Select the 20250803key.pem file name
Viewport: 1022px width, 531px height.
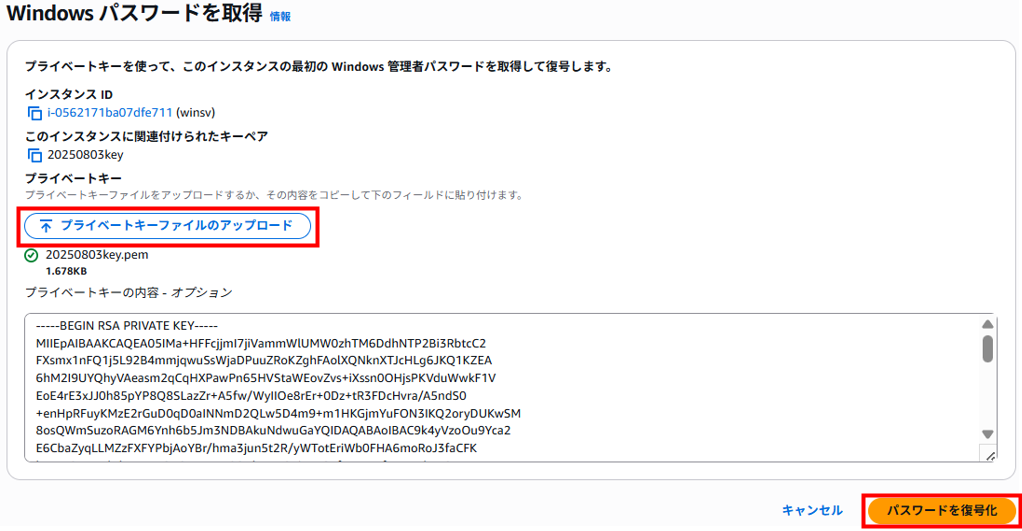point(97,255)
